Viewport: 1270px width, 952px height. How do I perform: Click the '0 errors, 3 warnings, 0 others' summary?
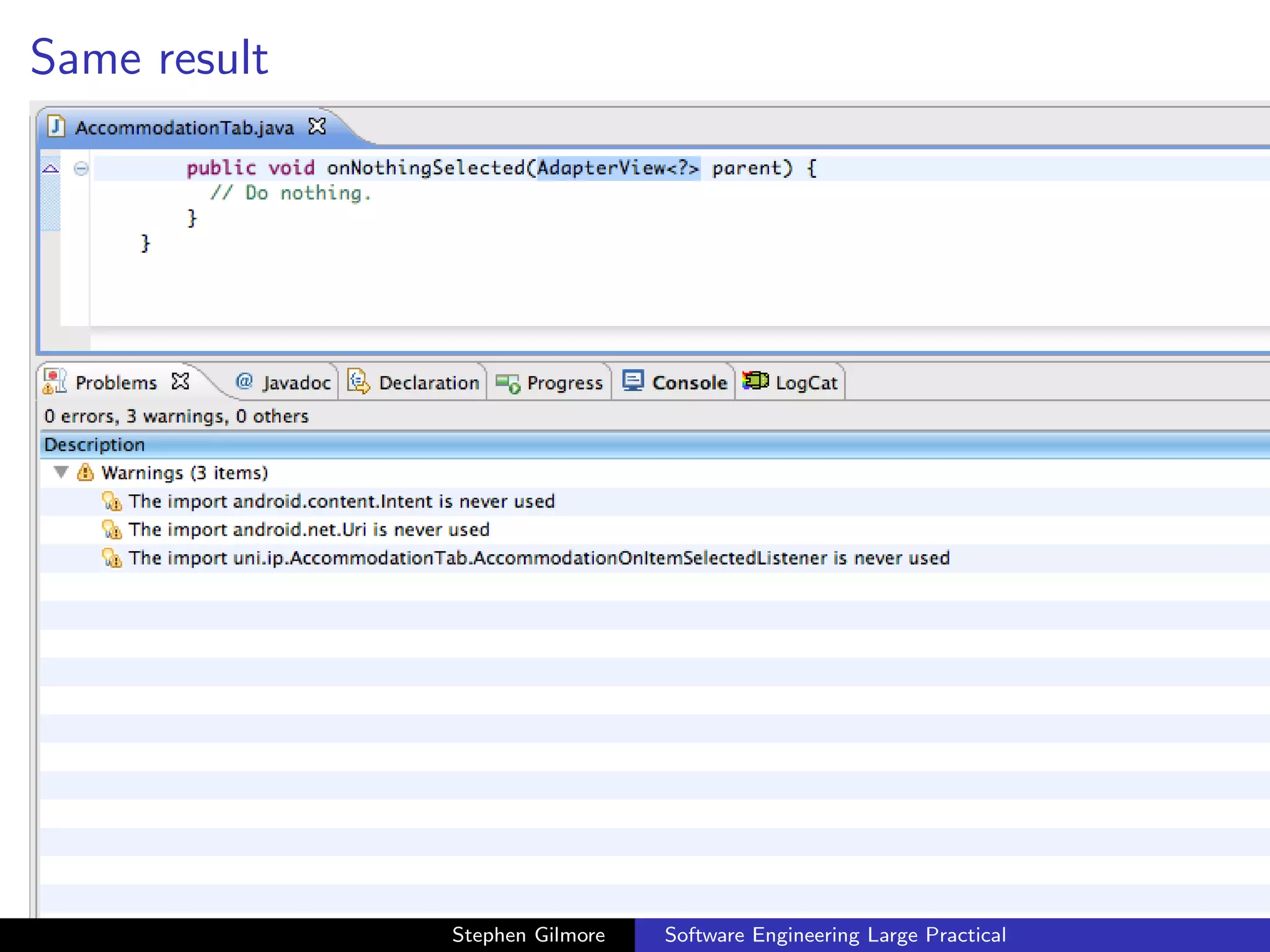176,416
